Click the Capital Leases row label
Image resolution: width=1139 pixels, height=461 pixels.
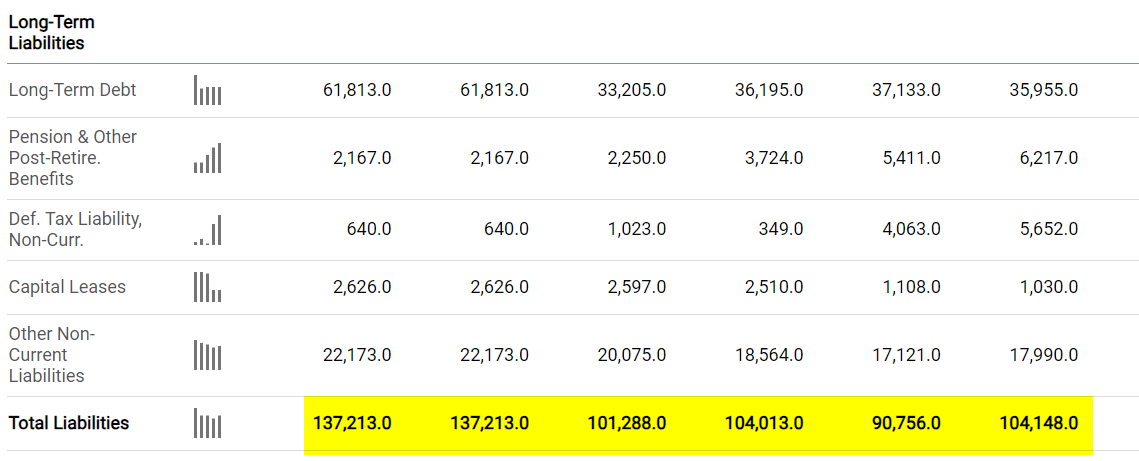(67, 287)
